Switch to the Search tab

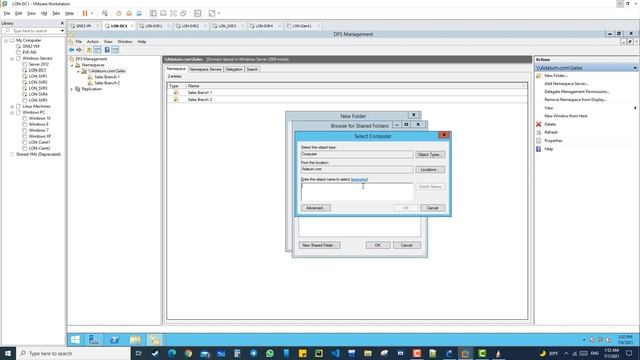click(x=252, y=69)
